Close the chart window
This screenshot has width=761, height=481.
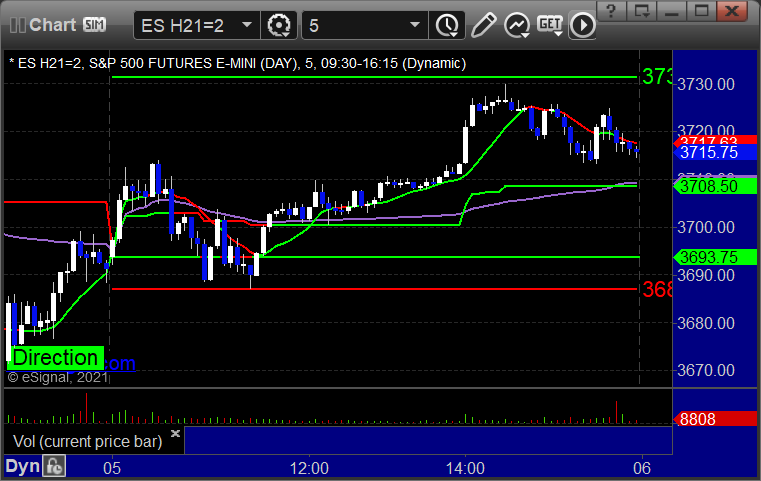tap(732, 10)
